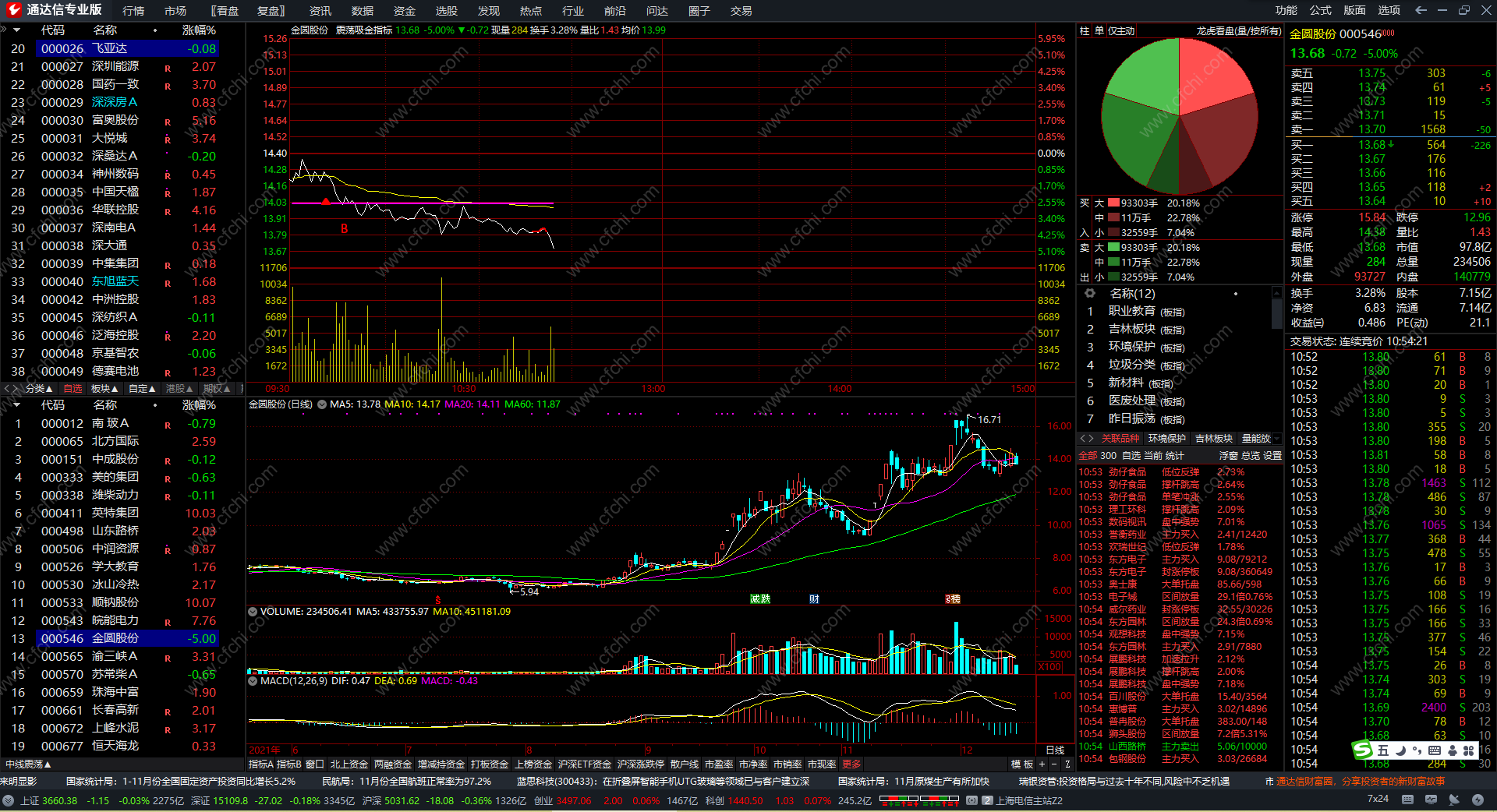Open the 资讯 menu
1497x812 pixels.
point(320,11)
